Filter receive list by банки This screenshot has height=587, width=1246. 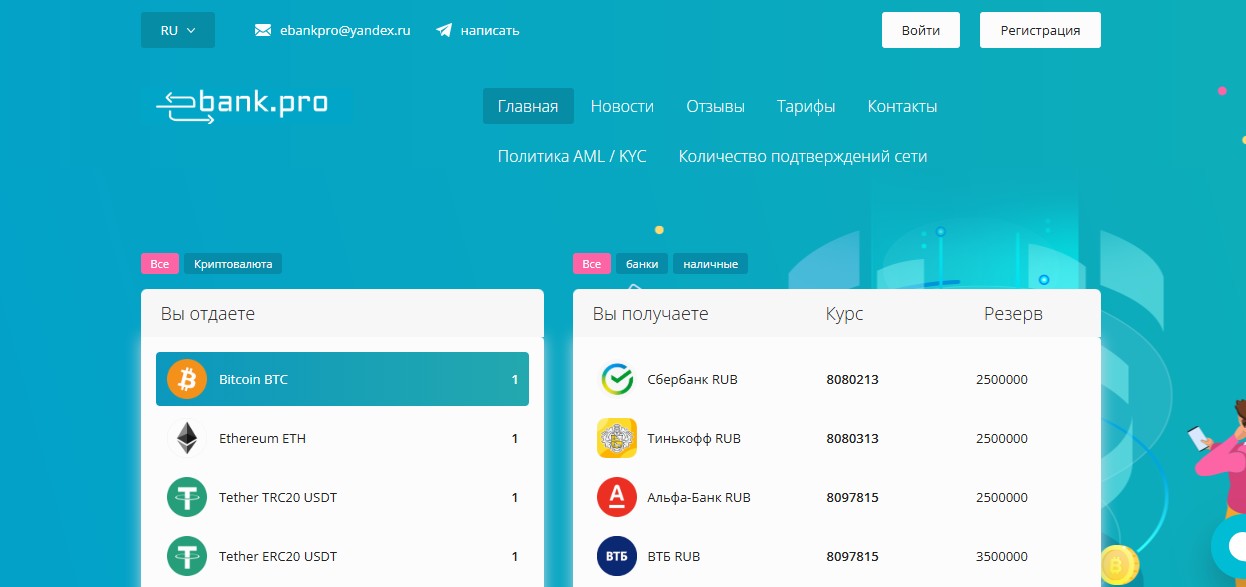click(x=642, y=264)
